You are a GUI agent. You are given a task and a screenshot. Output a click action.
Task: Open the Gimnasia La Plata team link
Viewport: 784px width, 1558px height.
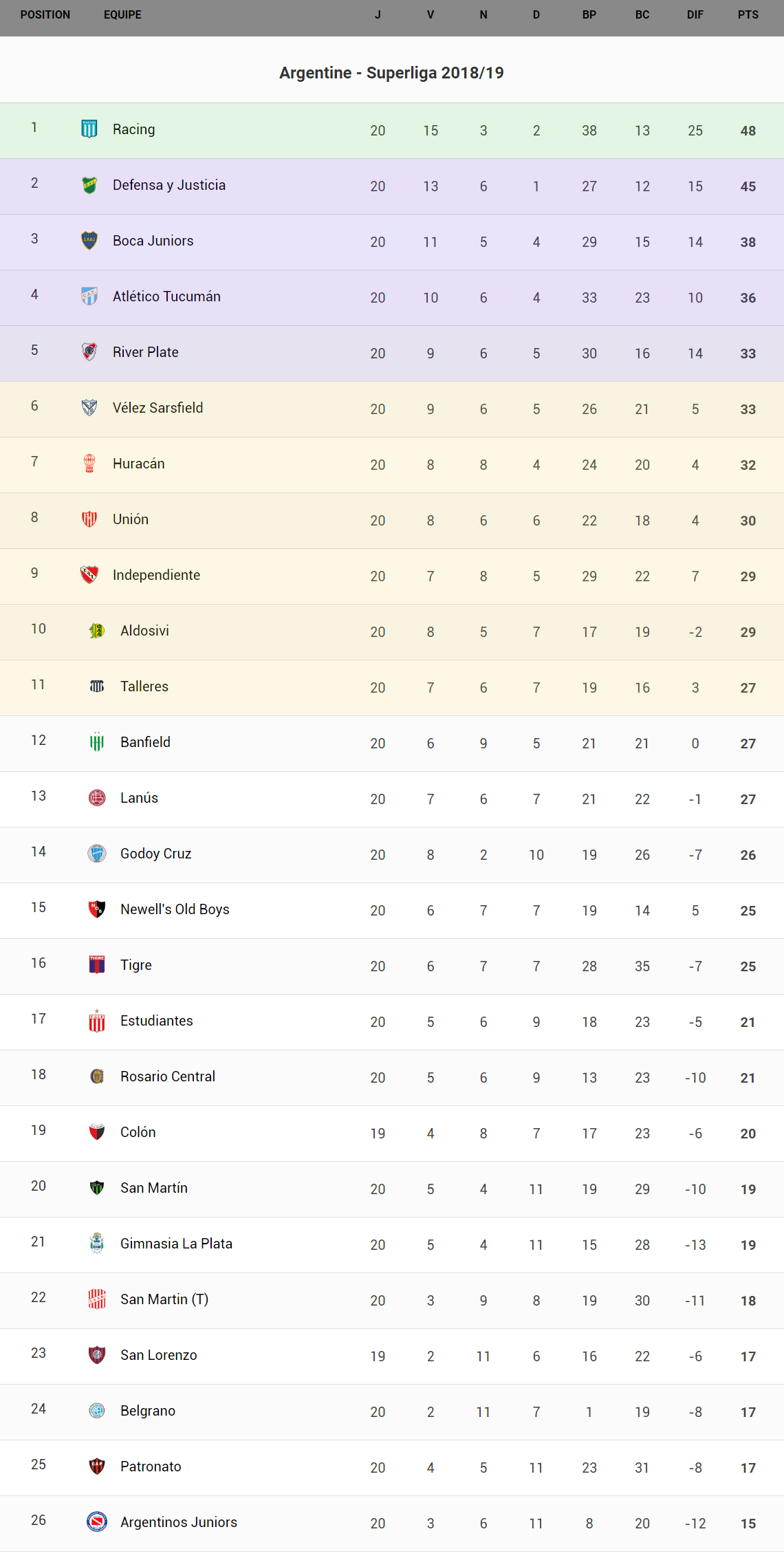(176, 1244)
